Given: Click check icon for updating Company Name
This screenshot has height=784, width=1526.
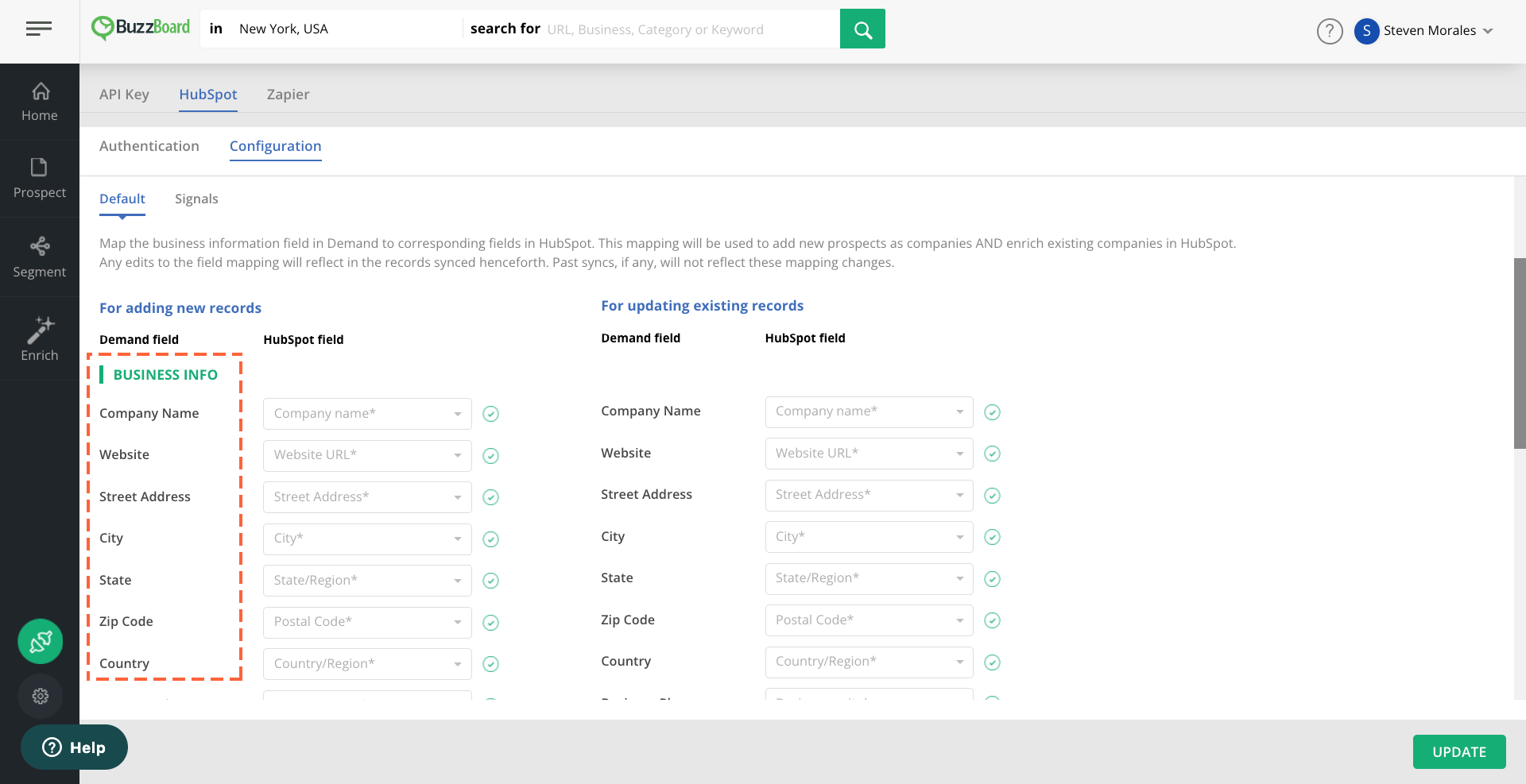Looking at the screenshot, I should pos(992,412).
